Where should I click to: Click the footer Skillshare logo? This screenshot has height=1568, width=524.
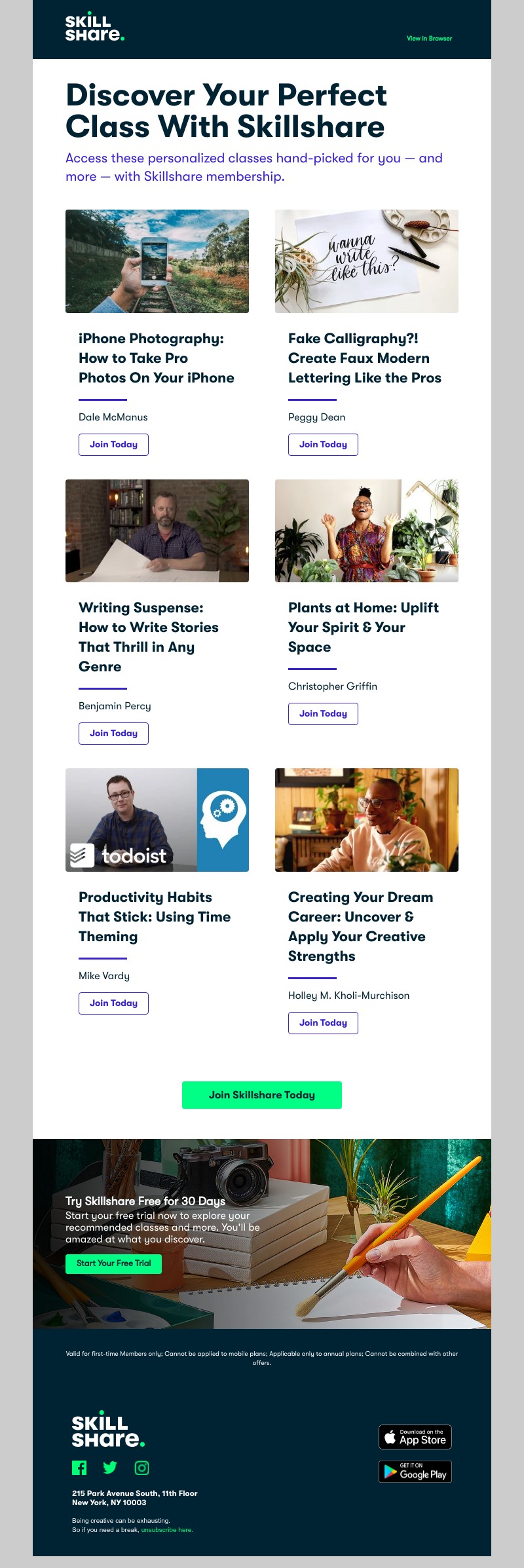(108, 1431)
